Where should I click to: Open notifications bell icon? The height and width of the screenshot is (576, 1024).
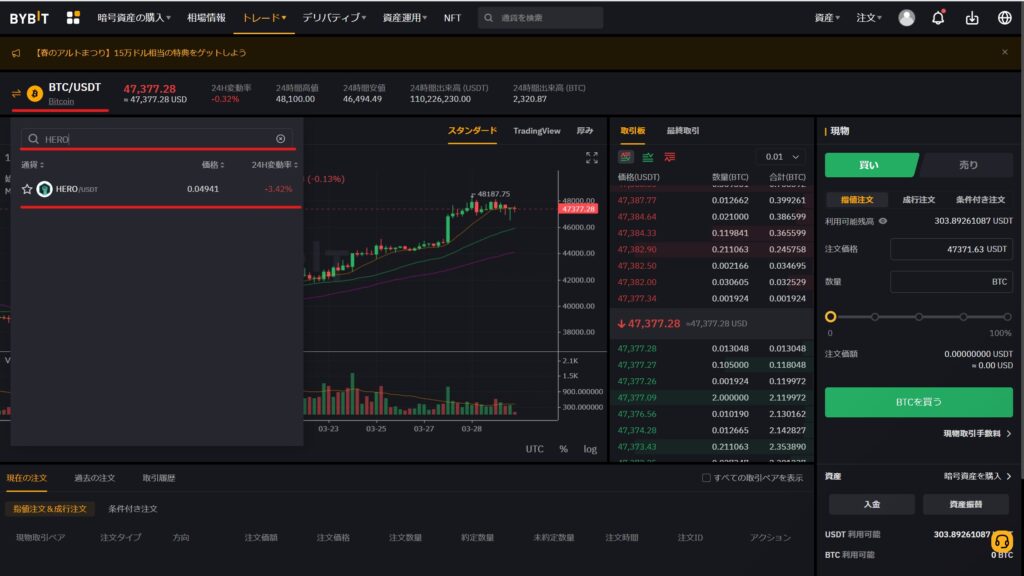(x=938, y=18)
